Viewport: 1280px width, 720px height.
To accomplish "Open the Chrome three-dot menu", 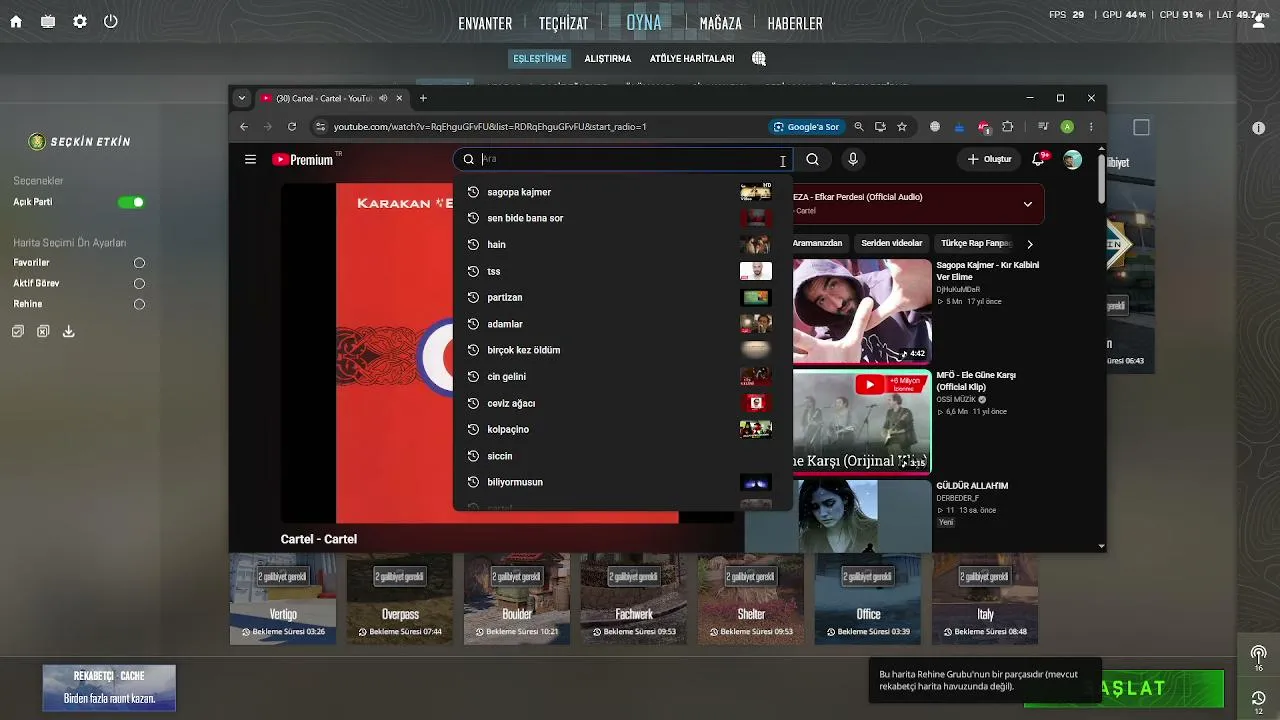I will (1091, 127).
